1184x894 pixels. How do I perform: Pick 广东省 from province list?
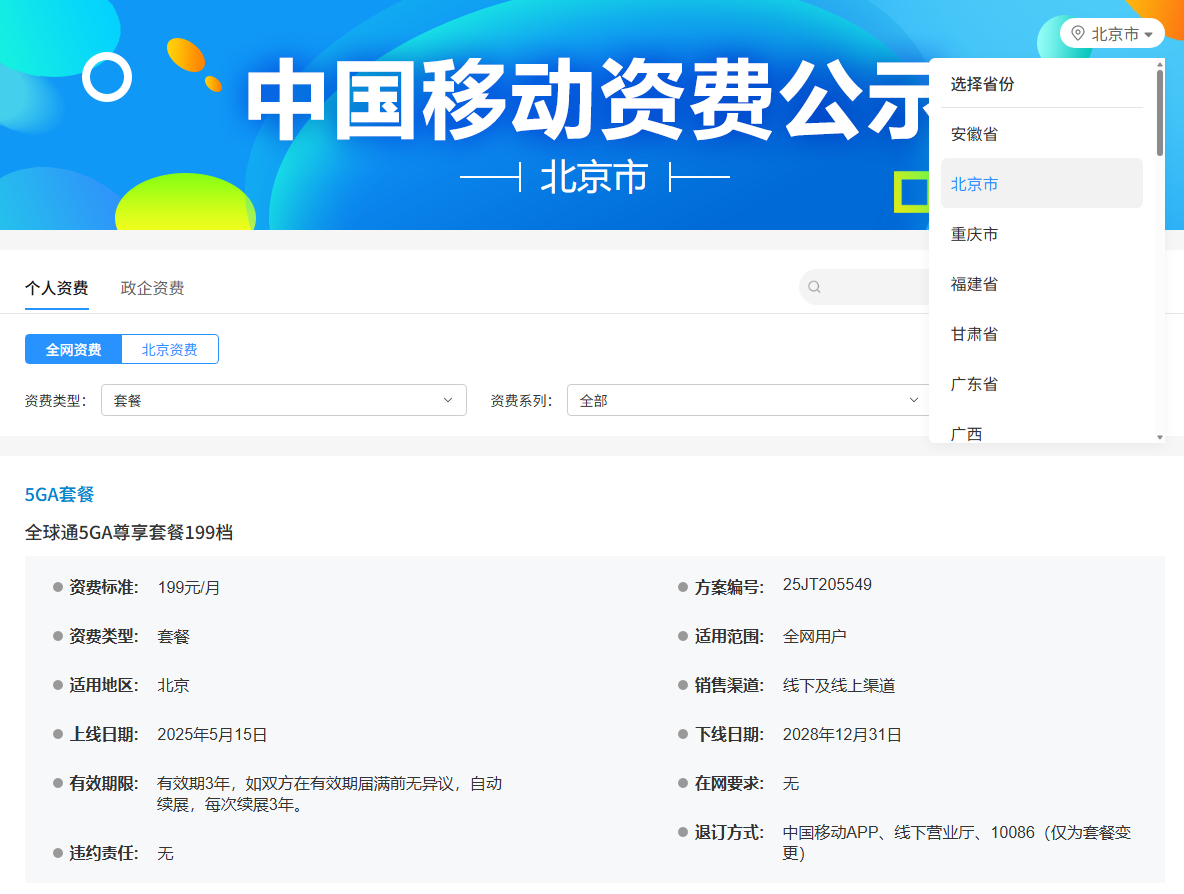pos(974,384)
